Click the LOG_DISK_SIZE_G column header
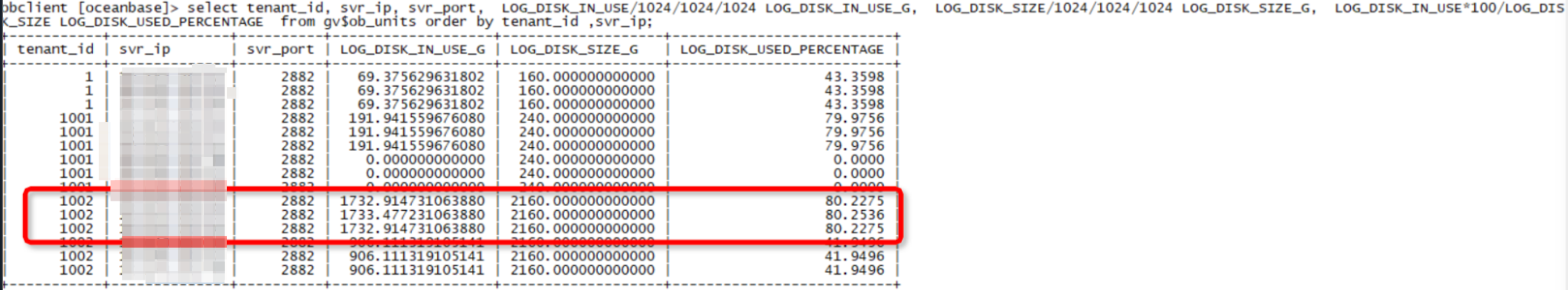The image size is (1568, 290). [574, 49]
